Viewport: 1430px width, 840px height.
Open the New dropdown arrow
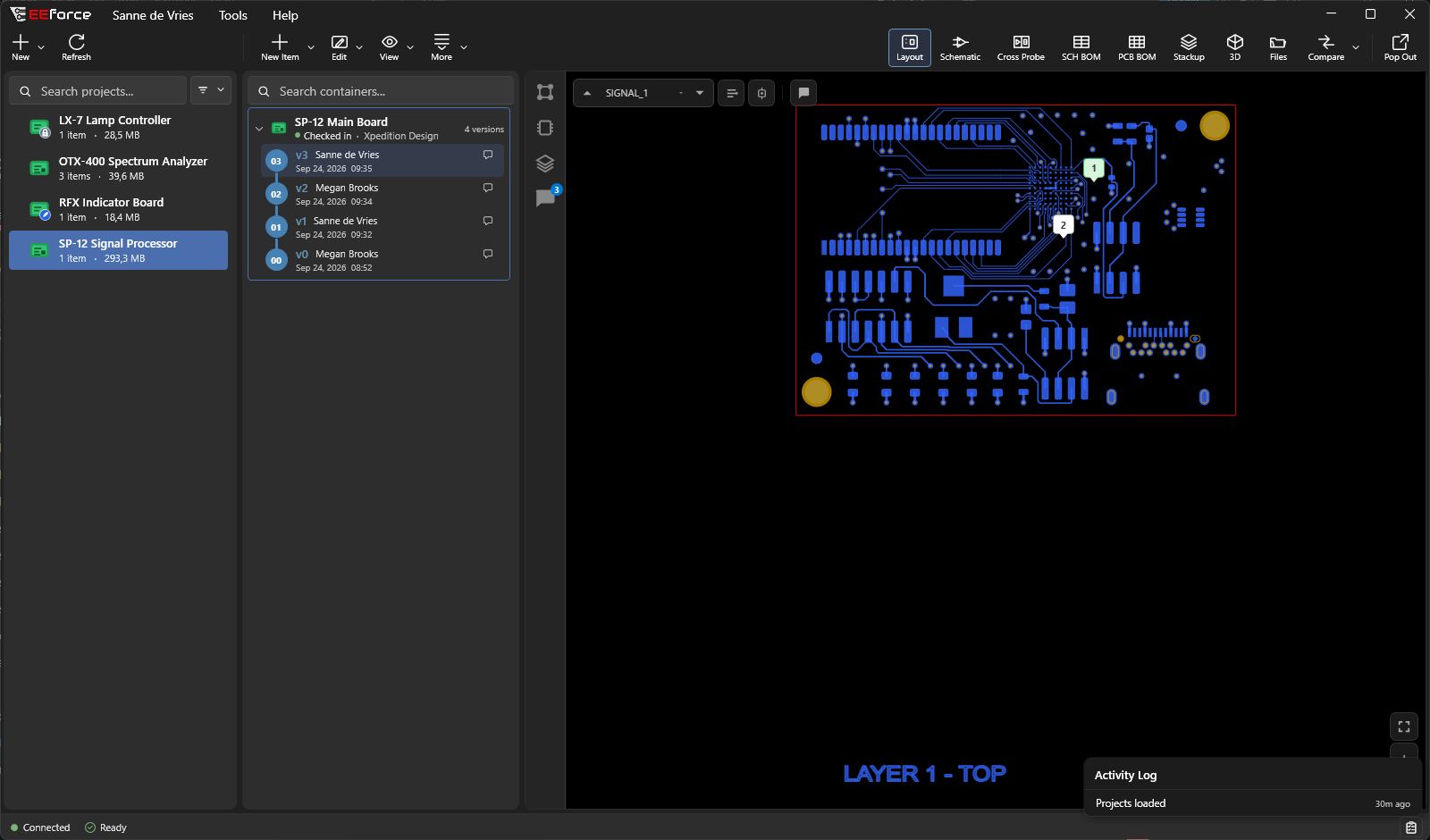coord(41,47)
